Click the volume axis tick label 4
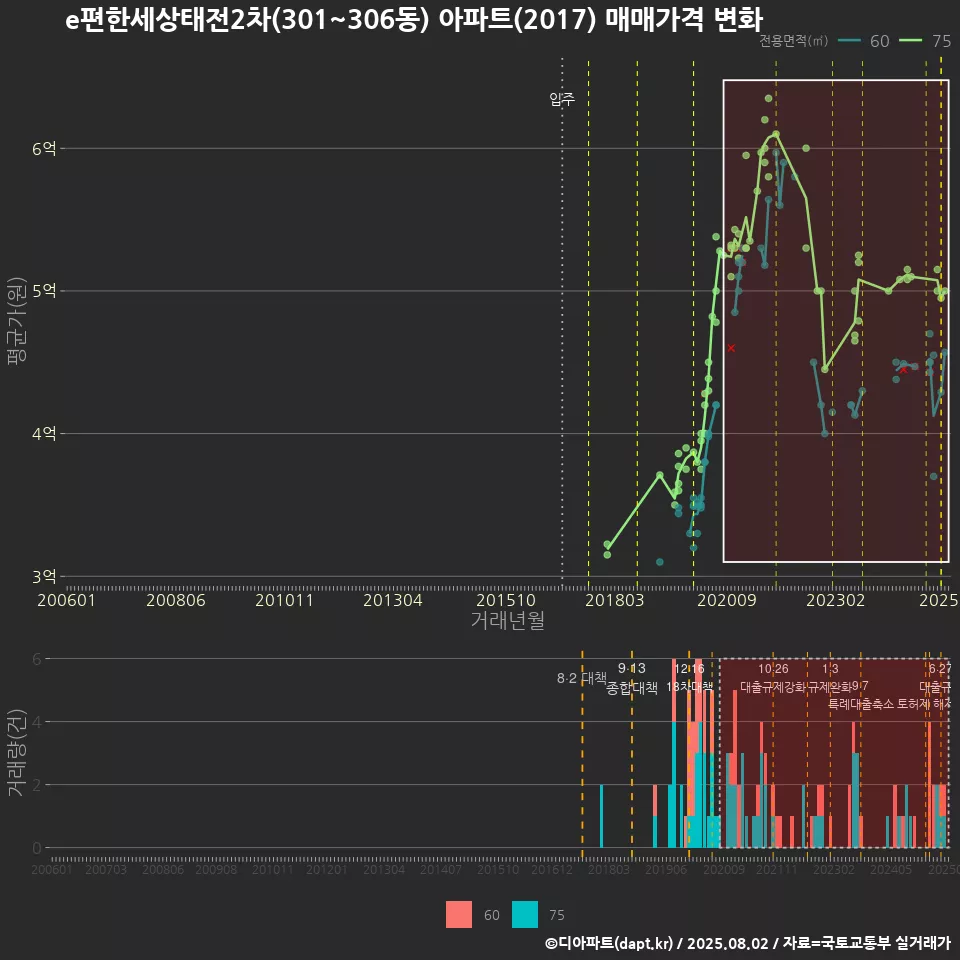This screenshot has height=960, width=960. [x=37, y=722]
